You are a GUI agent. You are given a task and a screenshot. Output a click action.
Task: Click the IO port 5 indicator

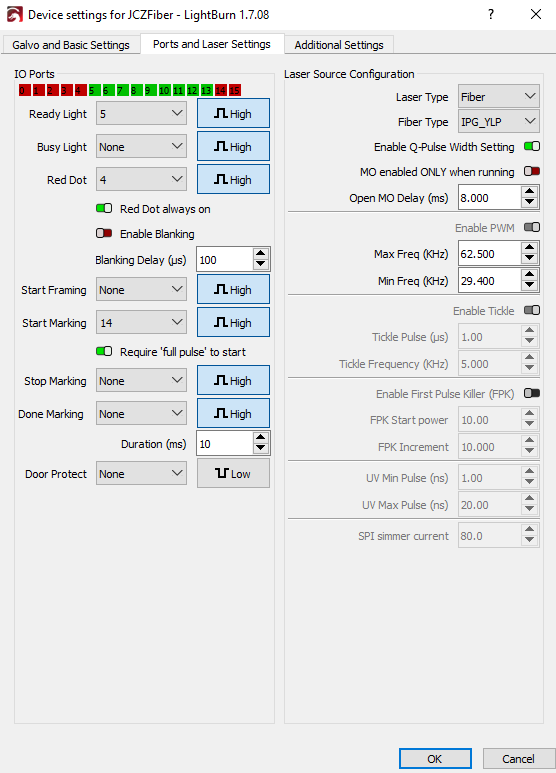(92, 90)
